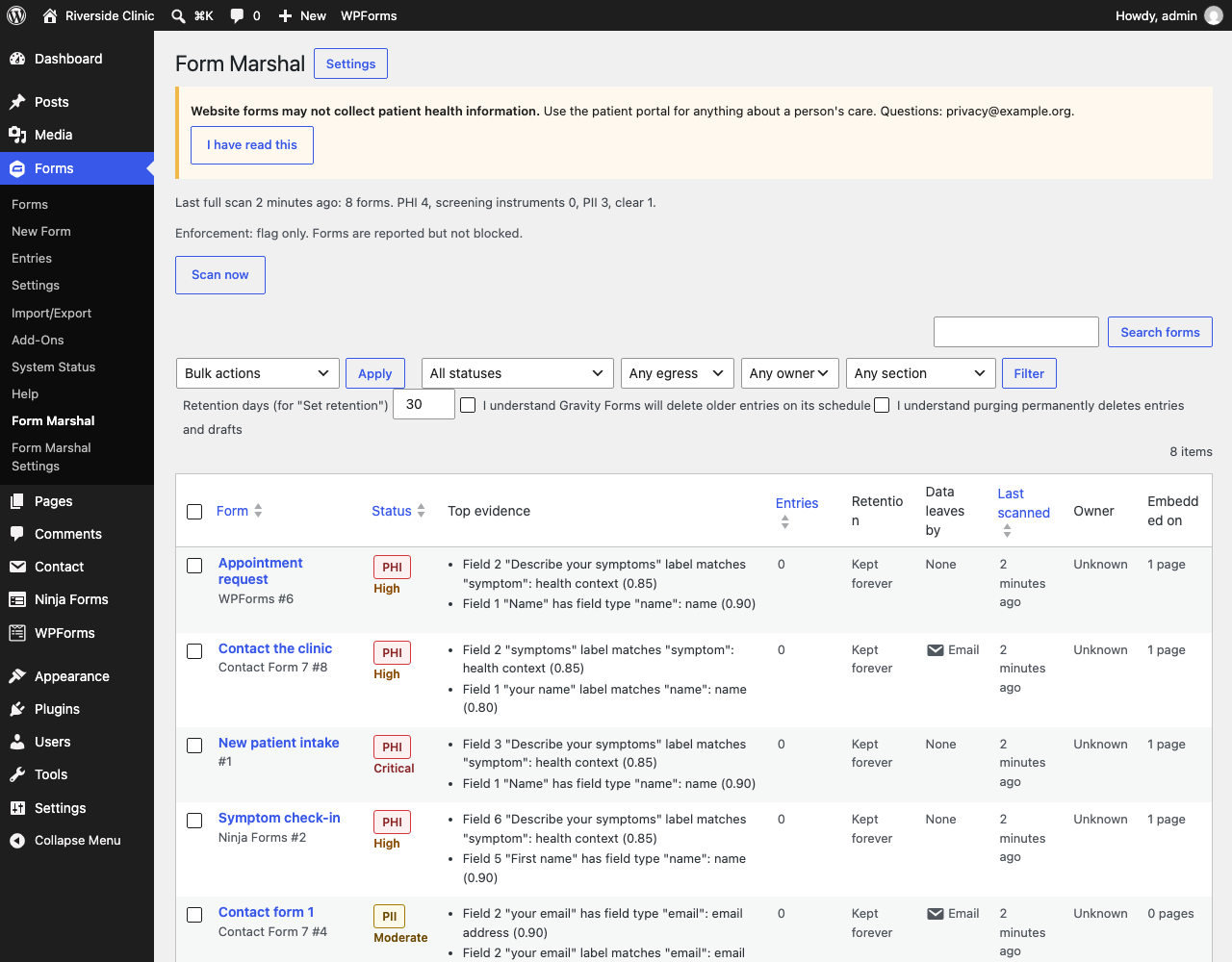This screenshot has width=1232, height=962.
Task: Open Any egress filter dropdown
Action: 677,373
